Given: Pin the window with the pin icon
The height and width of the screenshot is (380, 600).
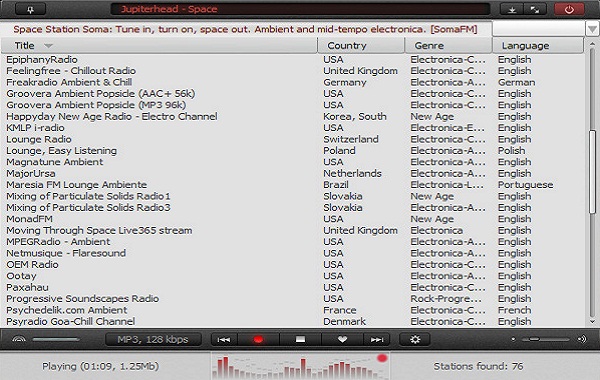Looking at the screenshot, I should (30, 9).
